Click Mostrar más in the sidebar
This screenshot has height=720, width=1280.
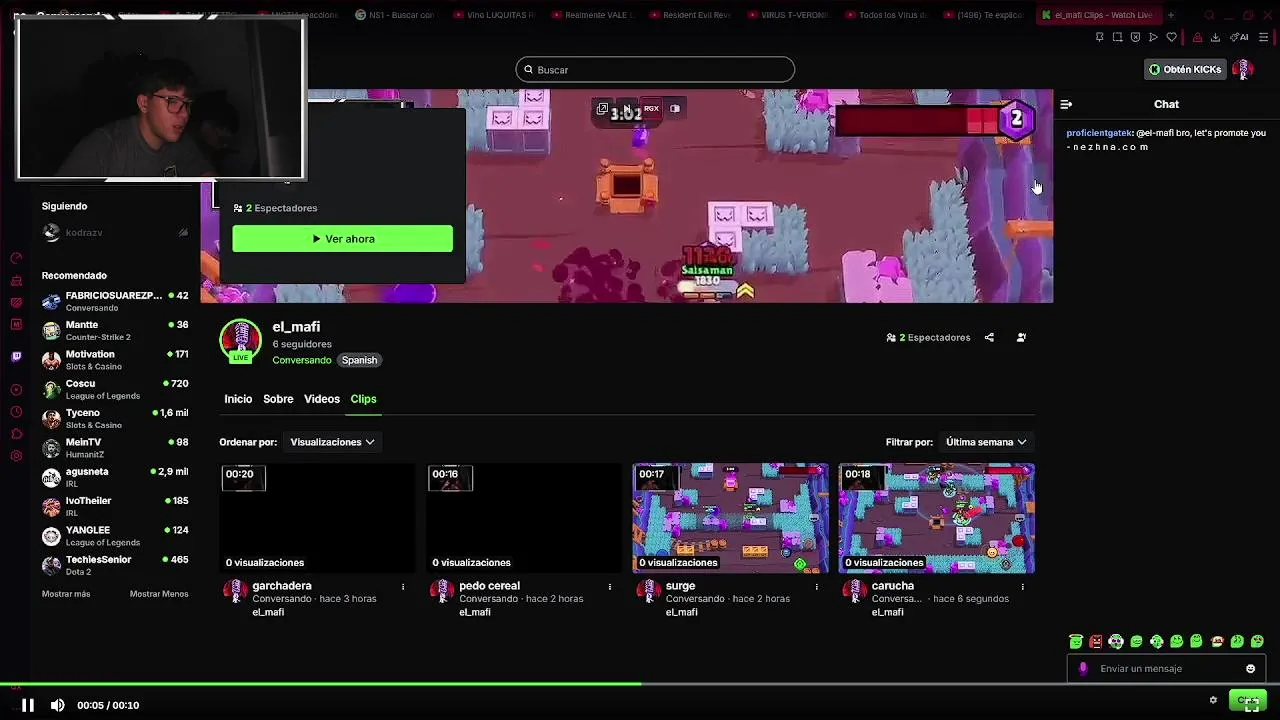click(66, 594)
